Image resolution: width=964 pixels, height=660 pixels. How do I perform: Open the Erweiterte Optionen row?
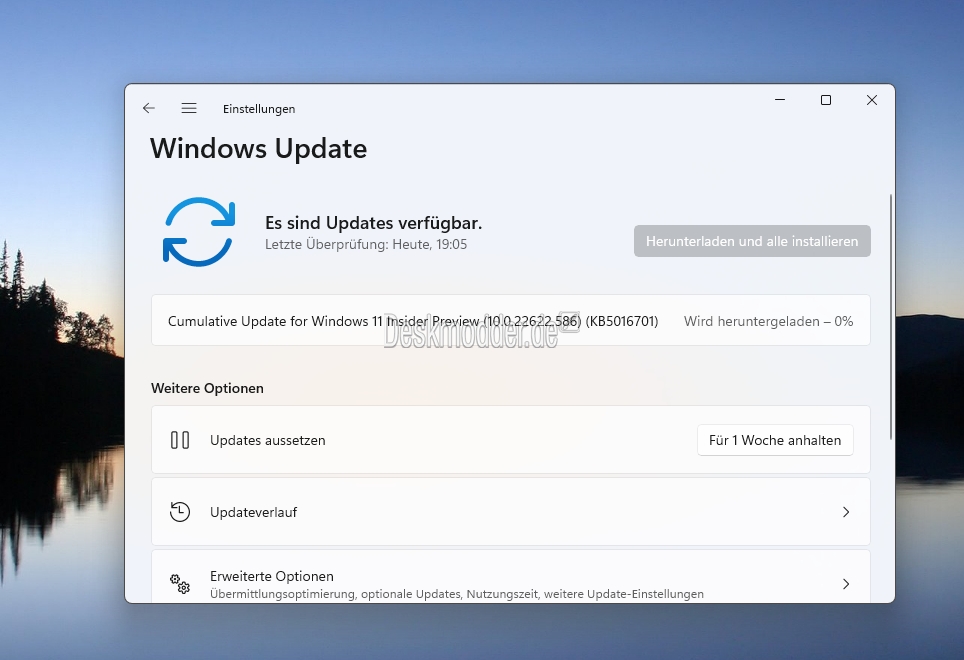tap(511, 577)
